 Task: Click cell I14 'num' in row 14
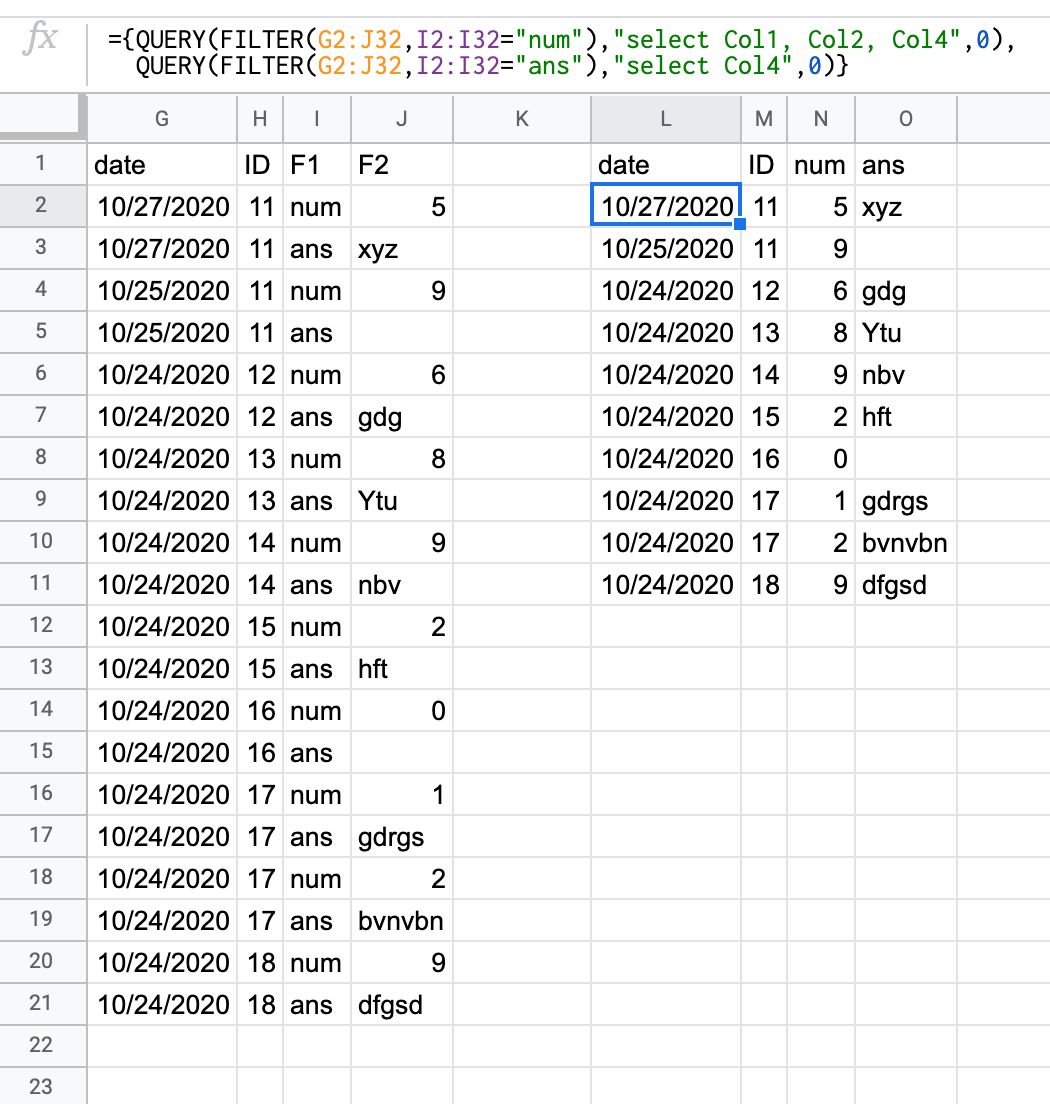(317, 710)
